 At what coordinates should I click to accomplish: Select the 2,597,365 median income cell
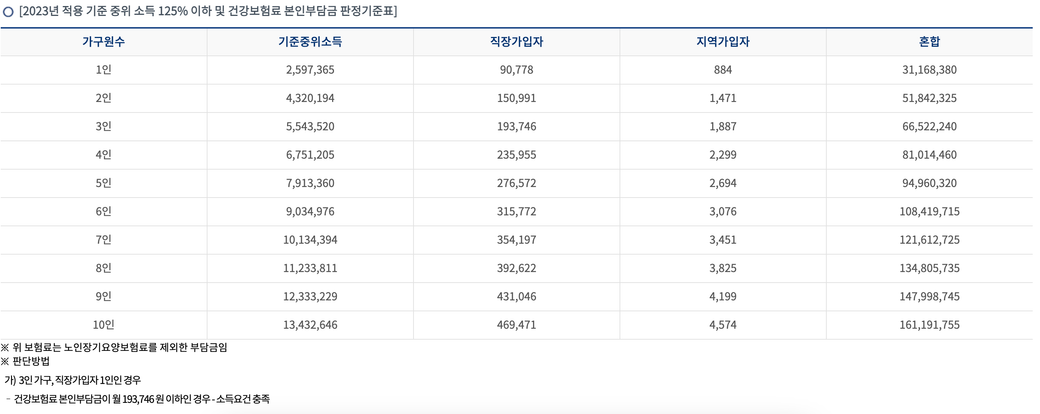(x=310, y=70)
